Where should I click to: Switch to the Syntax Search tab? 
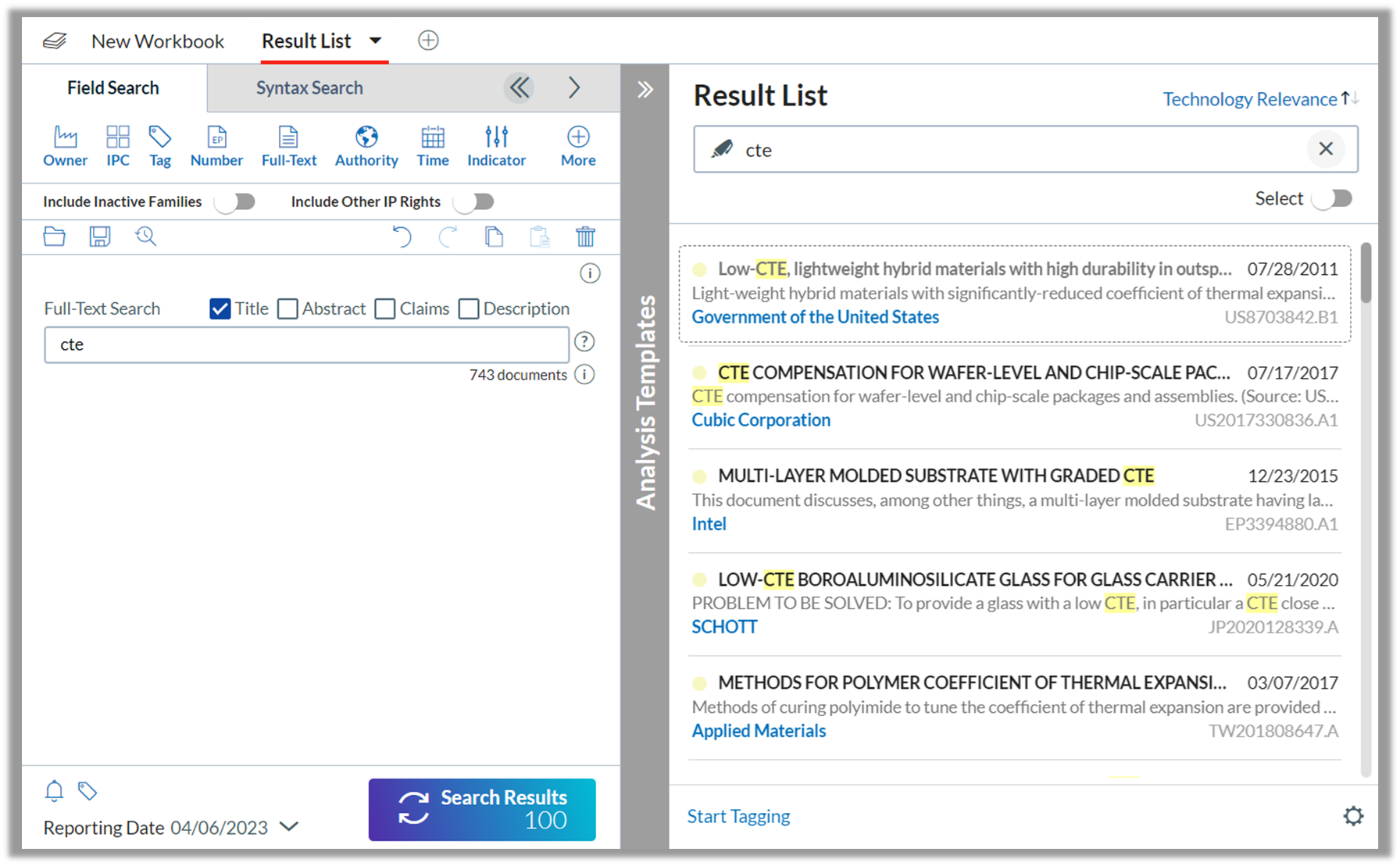[309, 87]
